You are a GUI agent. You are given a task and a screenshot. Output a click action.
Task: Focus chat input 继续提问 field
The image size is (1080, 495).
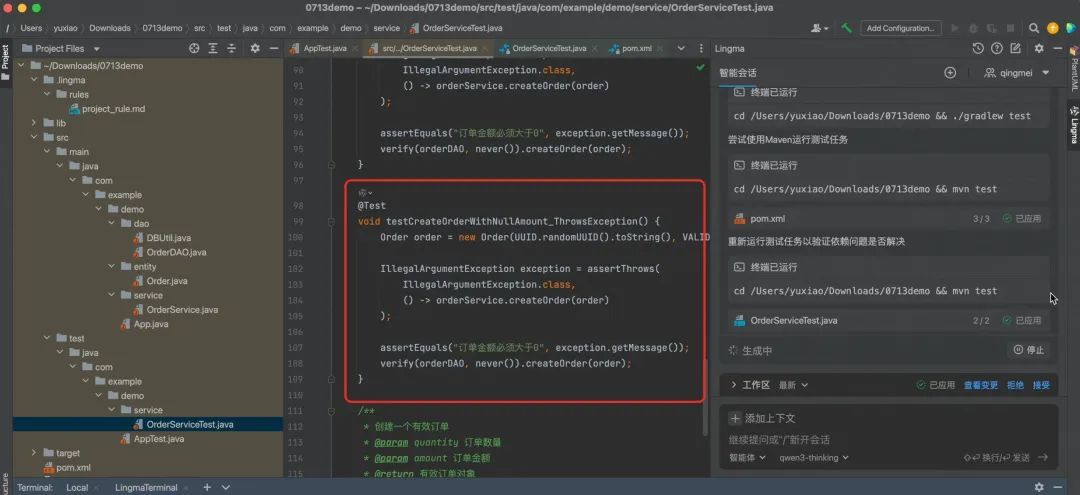pos(889,439)
